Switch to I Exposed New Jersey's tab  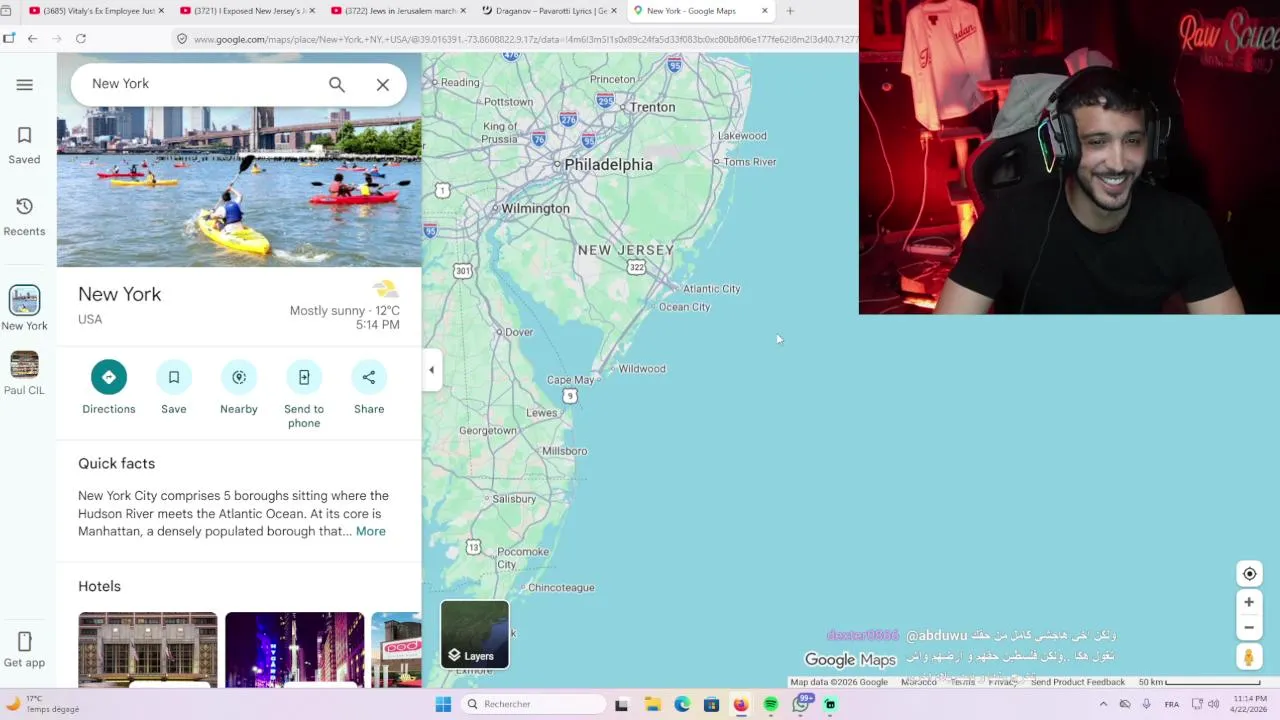click(247, 11)
